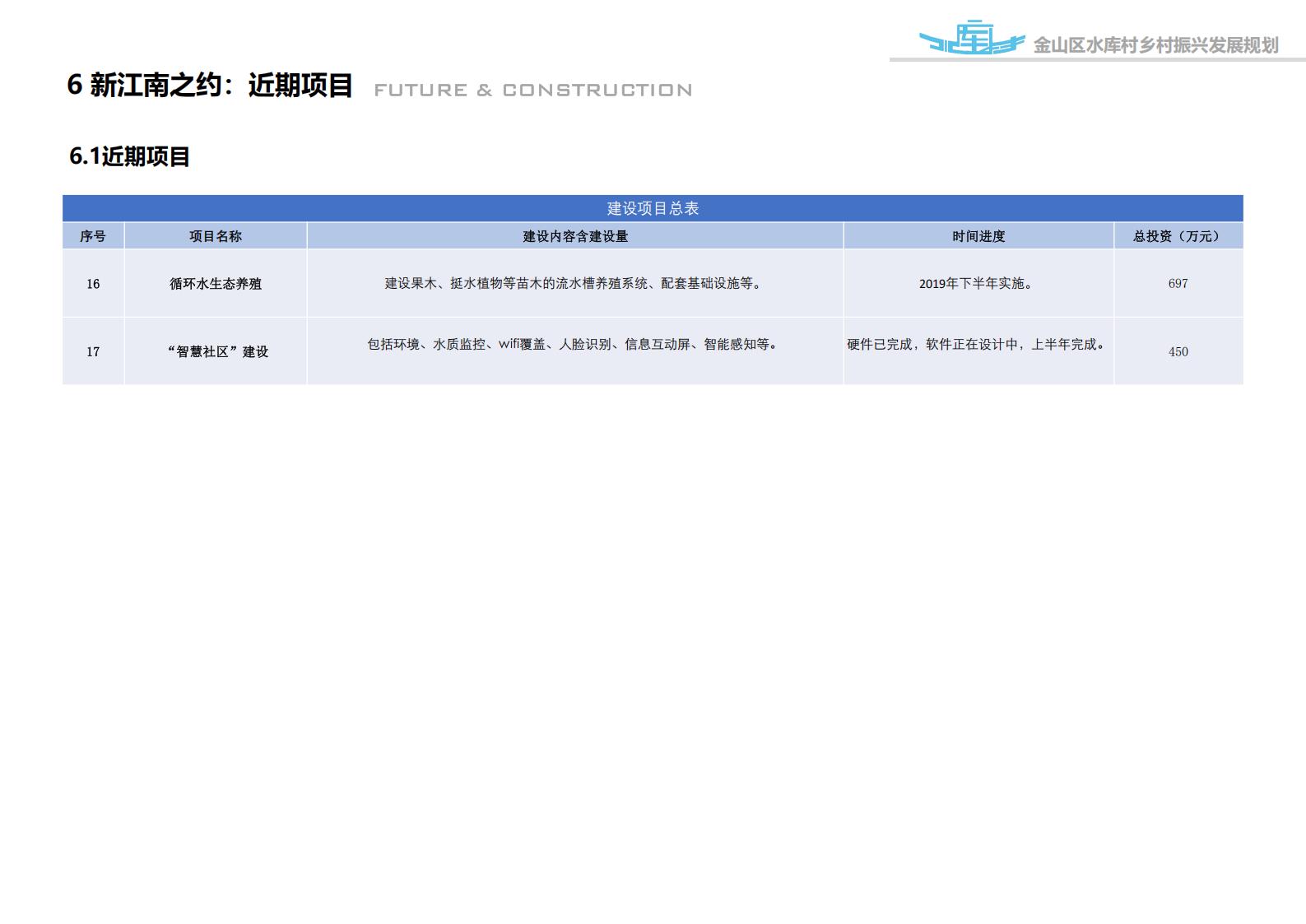This screenshot has height=924, width=1306.
Task: Select the 2019年下半年实施 schedule cell
Action: (978, 284)
